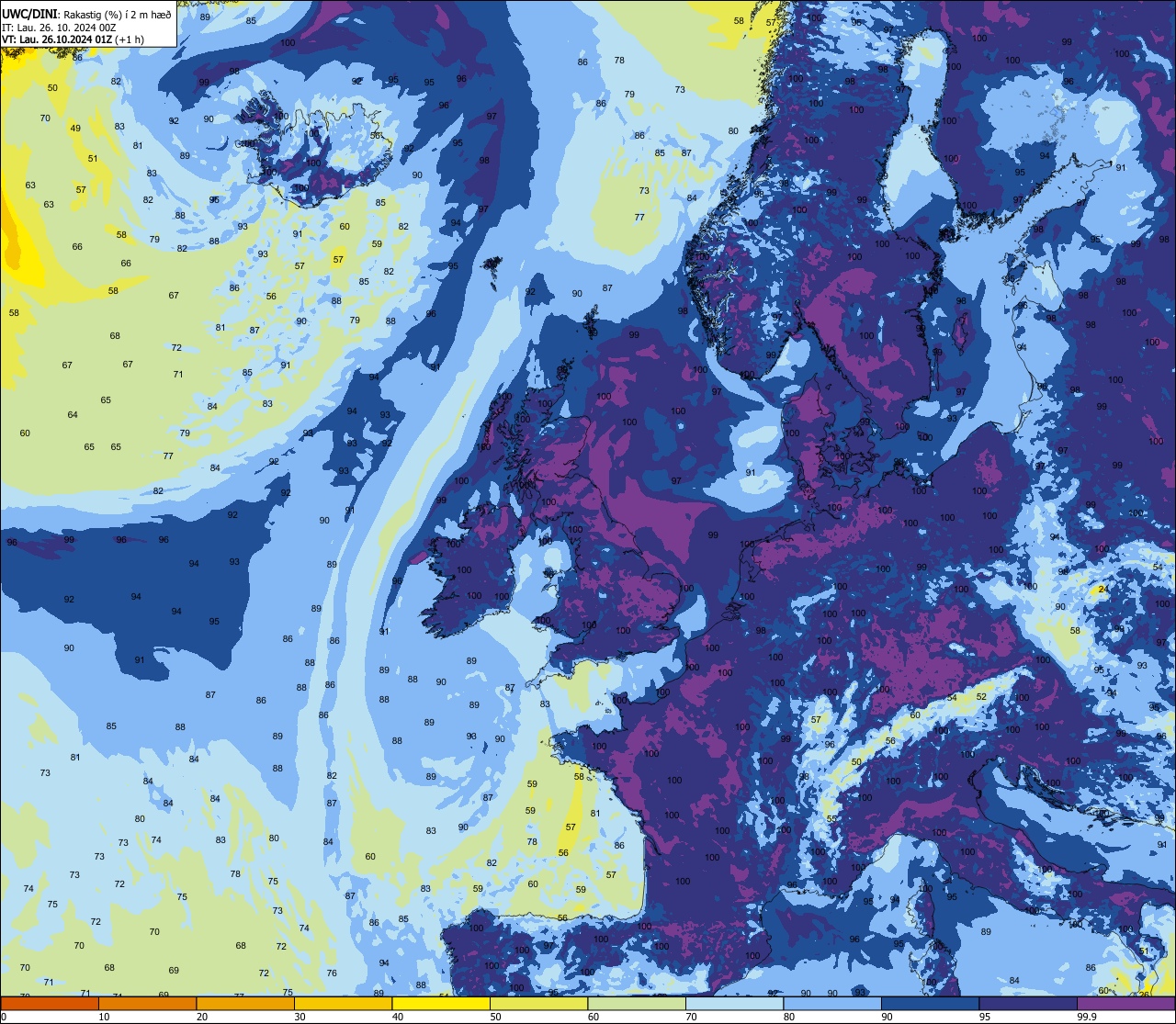Click the legend tick label '30'
This screenshot has width=1176, height=1024.
tap(300, 1017)
